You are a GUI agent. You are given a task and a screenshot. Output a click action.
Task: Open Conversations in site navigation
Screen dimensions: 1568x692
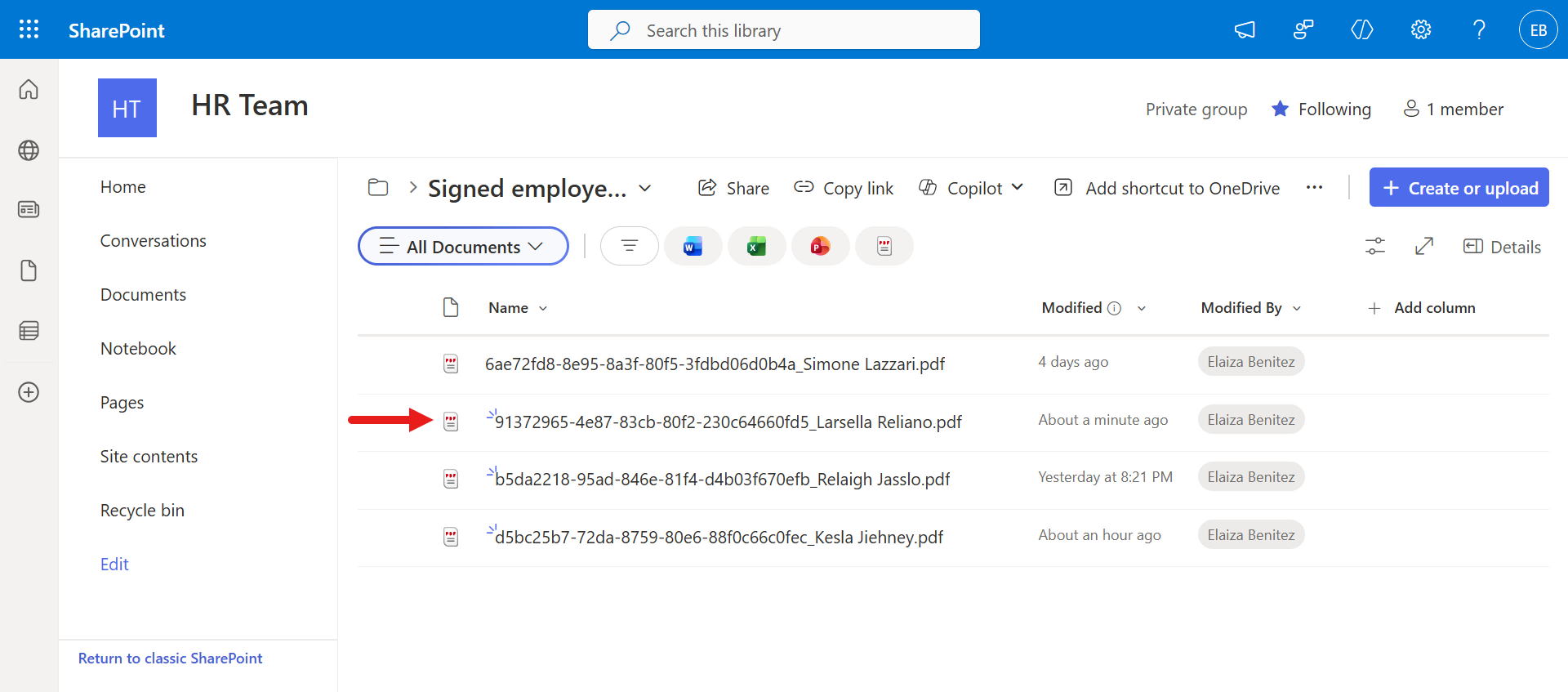154,241
